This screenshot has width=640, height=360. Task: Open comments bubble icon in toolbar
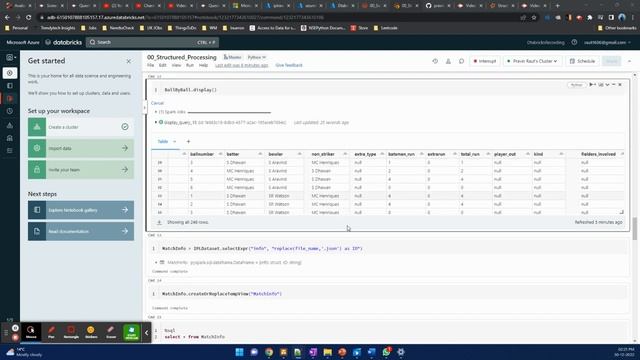point(461,61)
